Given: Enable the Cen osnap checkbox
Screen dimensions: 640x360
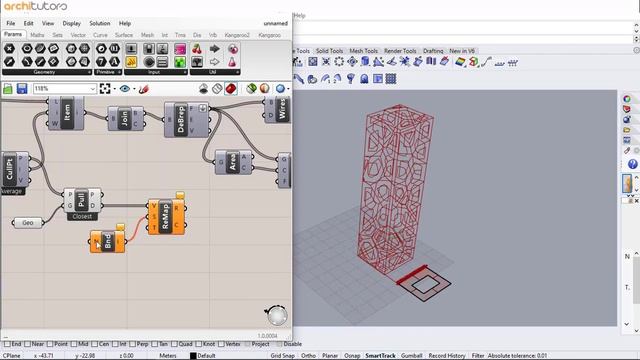Looking at the screenshot, I should pyautogui.click(x=94, y=344).
